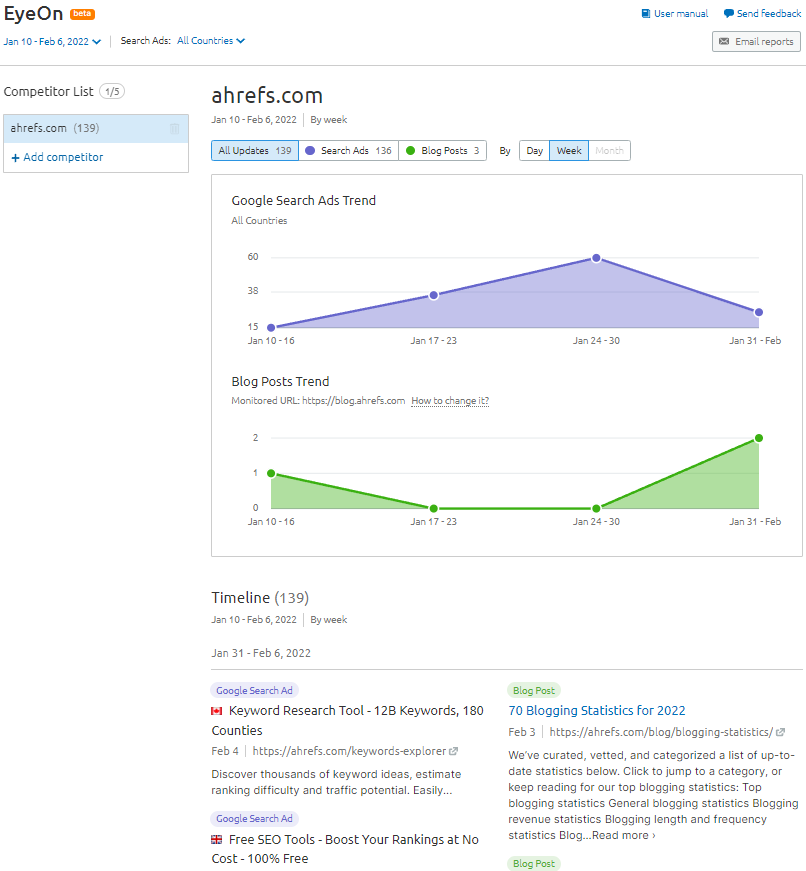806x871 pixels.
Task: Click the How to change it? link
Action: 450,401
